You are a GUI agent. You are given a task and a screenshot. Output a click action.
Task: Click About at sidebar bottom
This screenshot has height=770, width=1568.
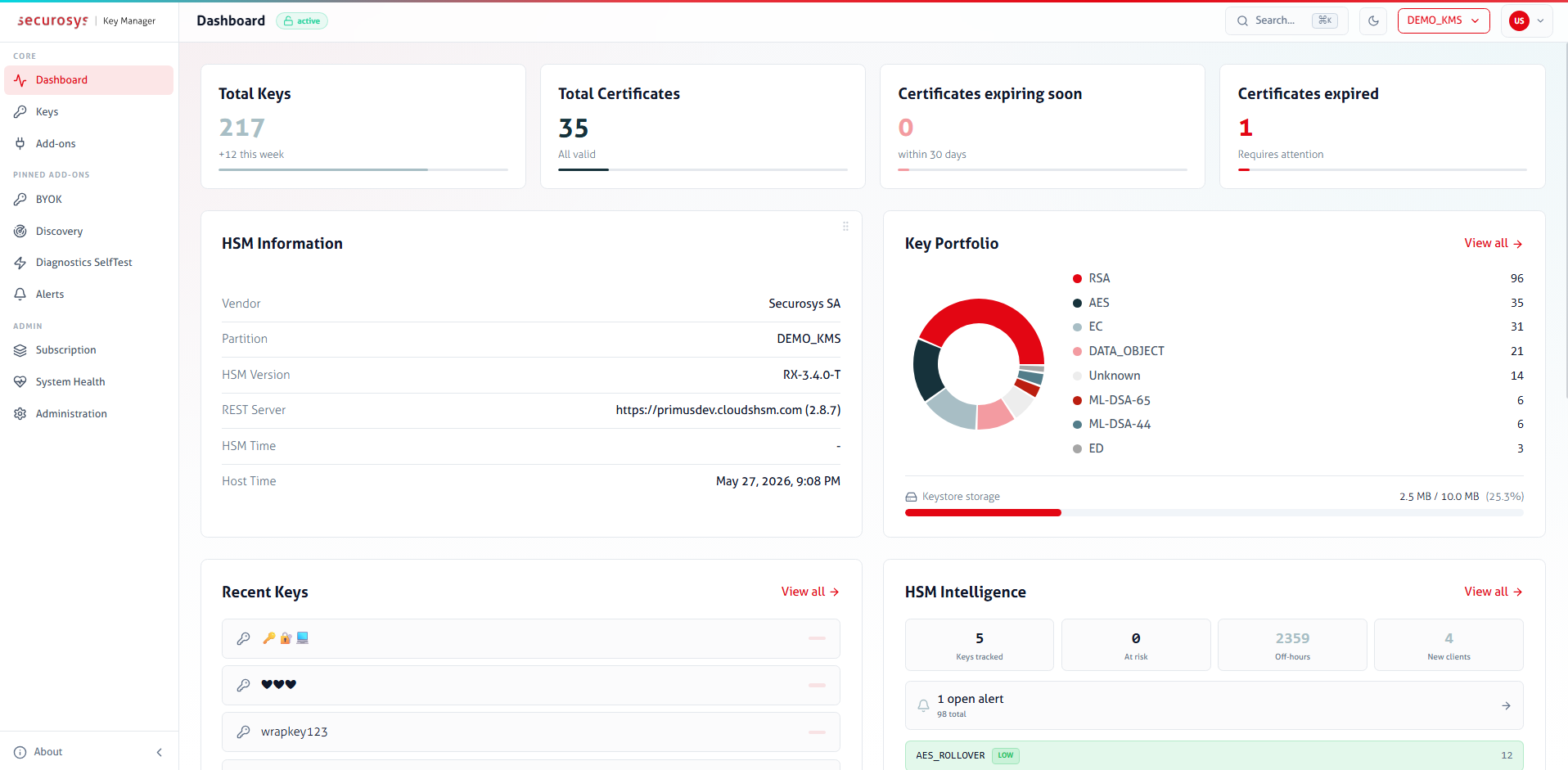coord(48,752)
